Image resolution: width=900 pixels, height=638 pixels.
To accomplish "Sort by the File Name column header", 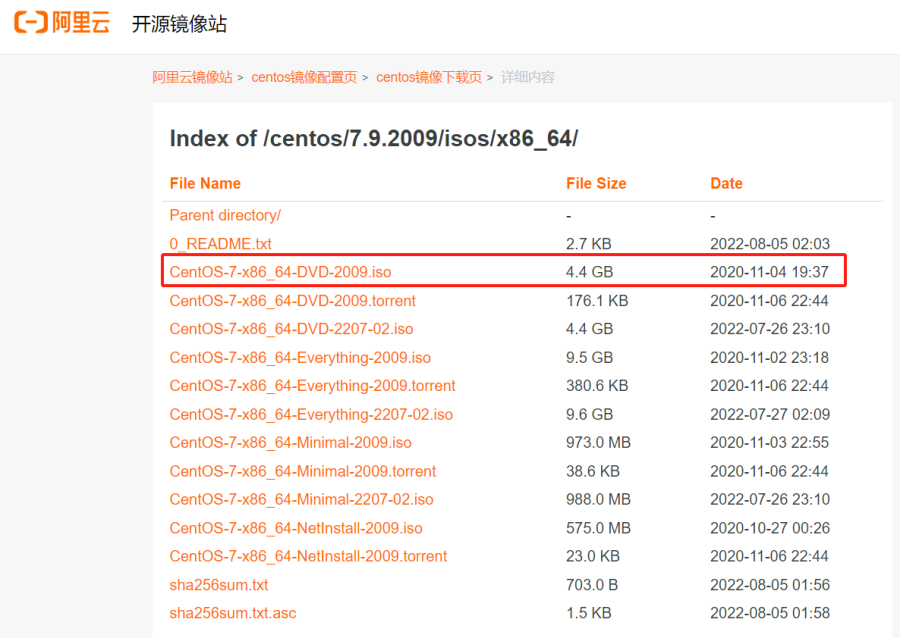I will pyautogui.click(x=205, y=184).
